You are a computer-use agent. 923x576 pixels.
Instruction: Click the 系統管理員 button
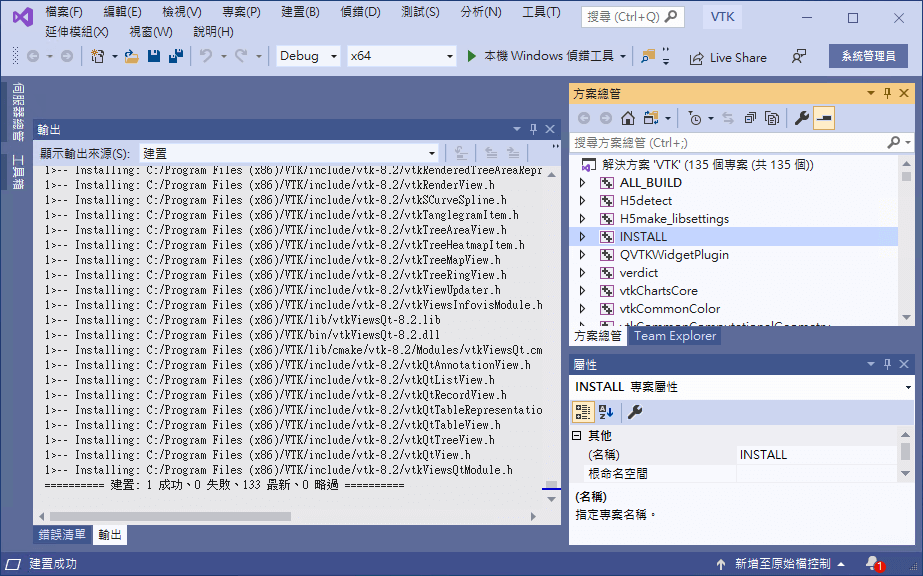pos(868,56)
